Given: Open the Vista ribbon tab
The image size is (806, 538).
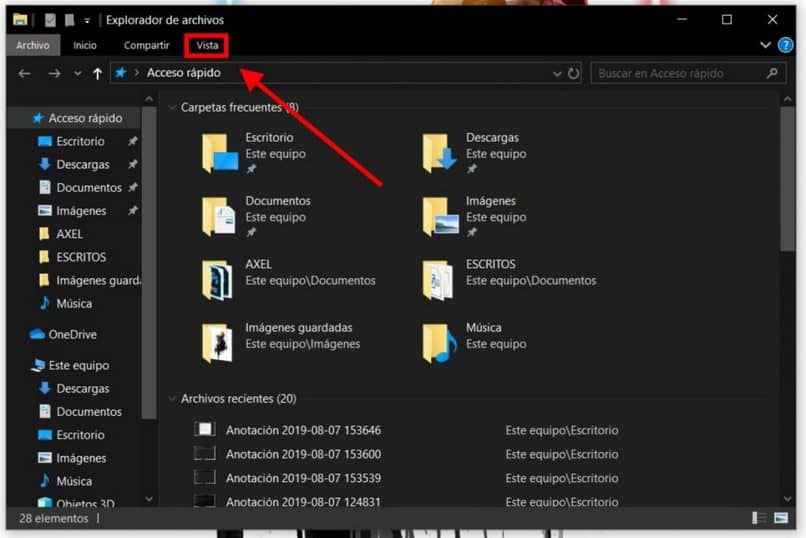Looking at the screenshot, I should (207, 45).
